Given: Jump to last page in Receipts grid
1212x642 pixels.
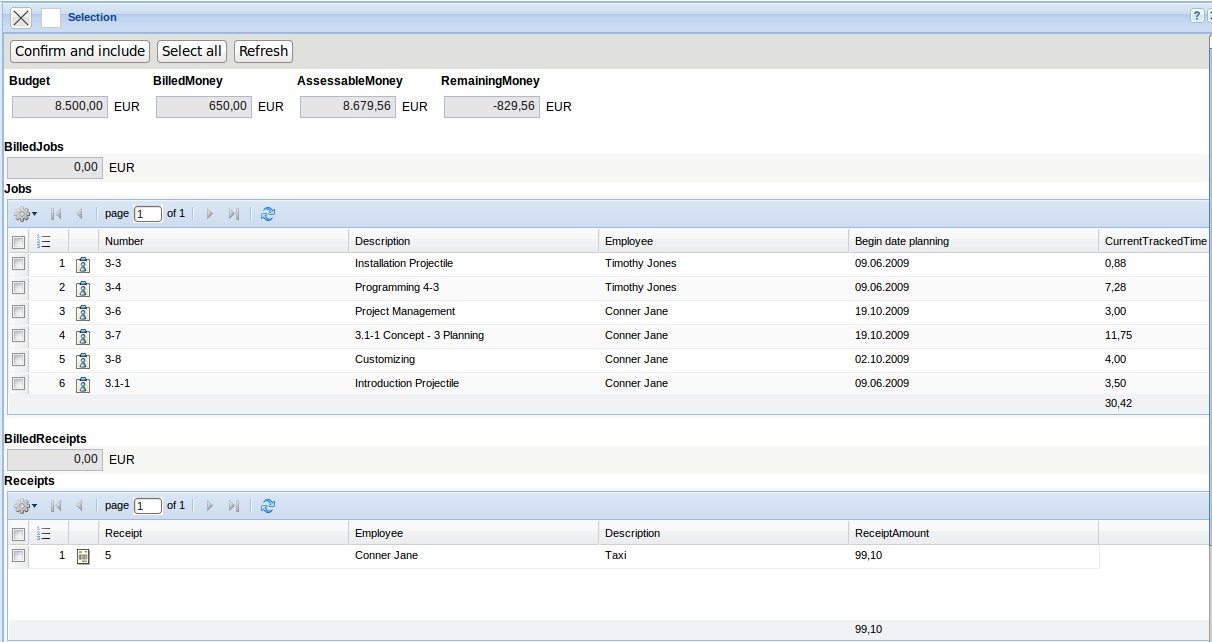Looking at the screenshot, I should (x=233, y=506).
